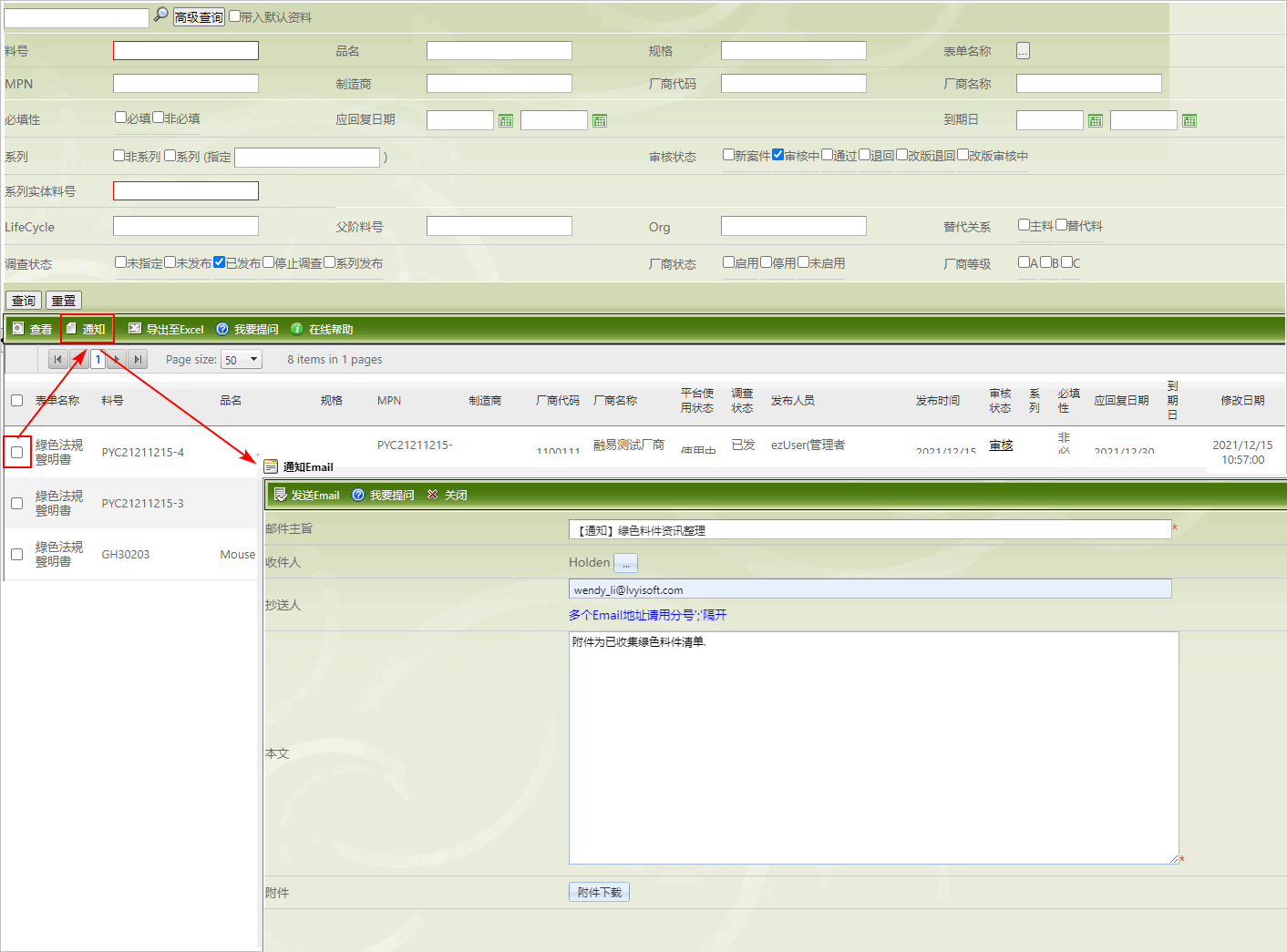This screenshot has width=1287, height=952.
Task: Go to next page of results
Action: pyautogui.click(x=118, y=359)
